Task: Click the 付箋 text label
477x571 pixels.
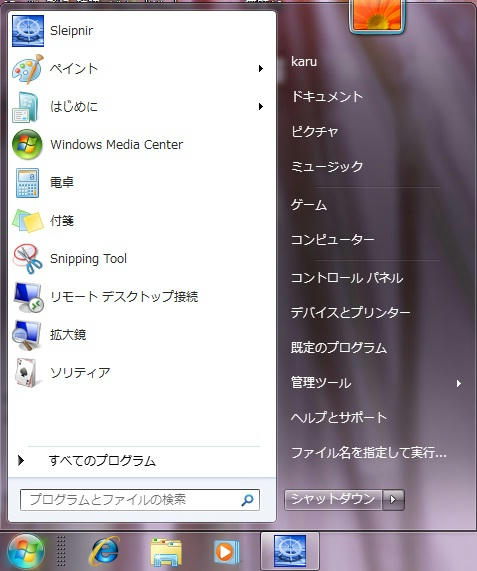Action: 62,221
